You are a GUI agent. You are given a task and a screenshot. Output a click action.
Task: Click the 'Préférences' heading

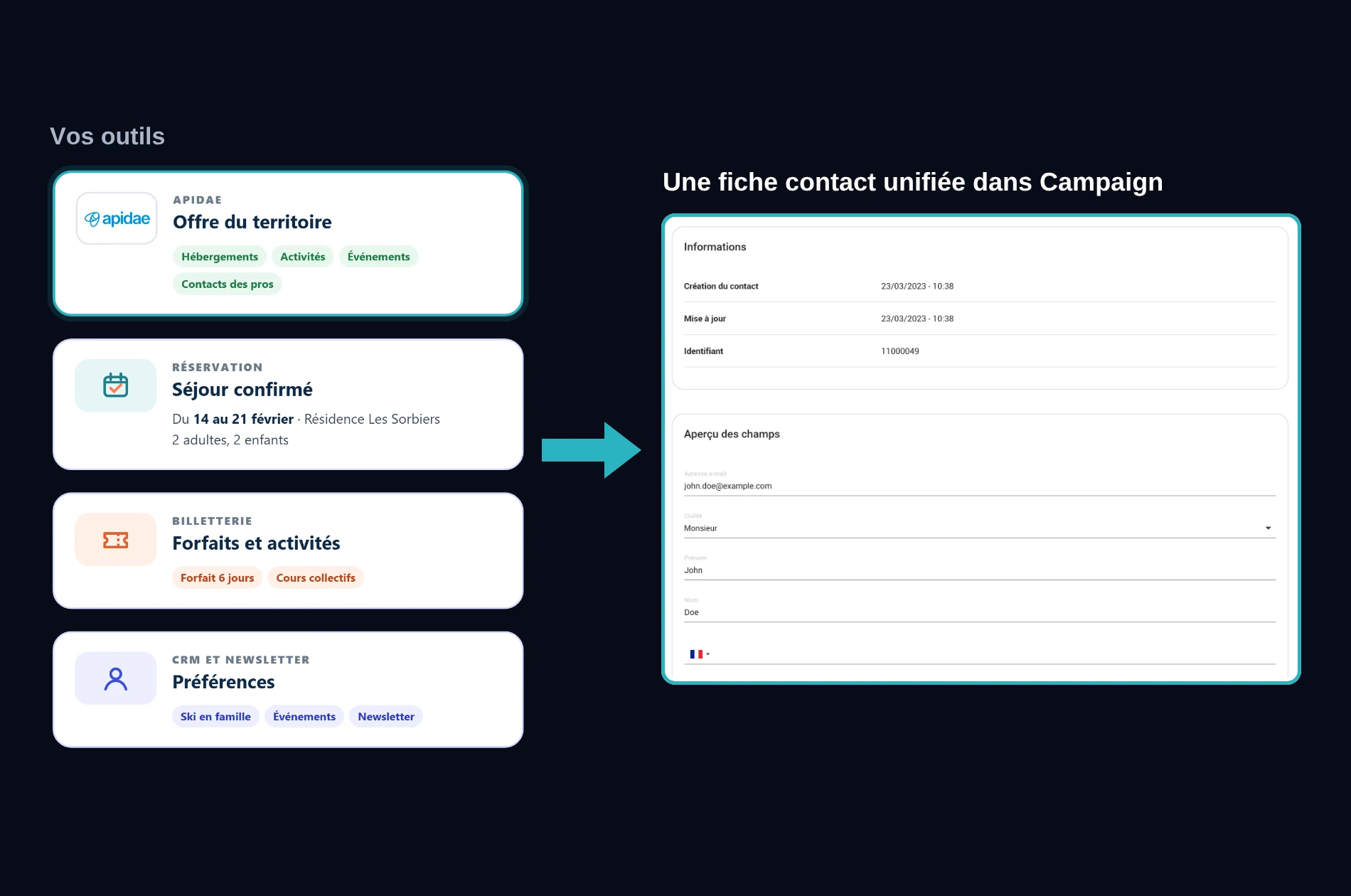coord(223,682)
